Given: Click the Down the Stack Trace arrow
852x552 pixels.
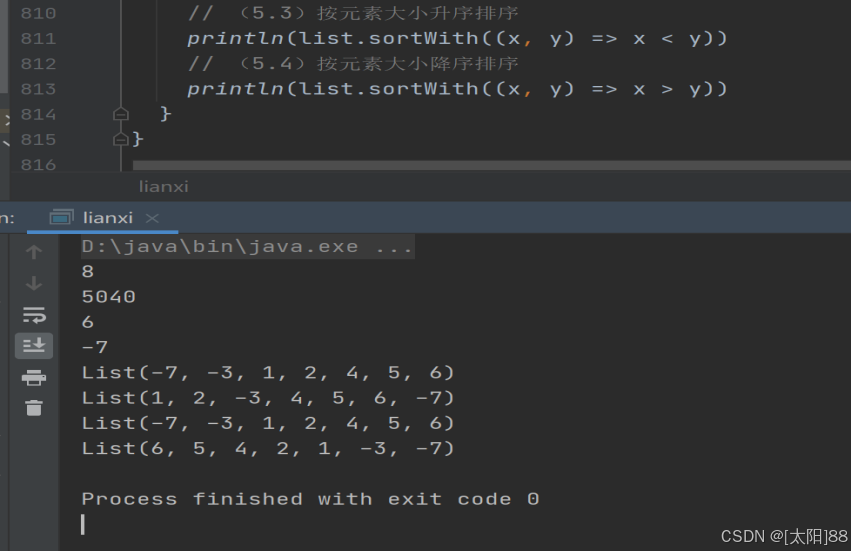Looking at the screenshot, I should tap(34, 283).
